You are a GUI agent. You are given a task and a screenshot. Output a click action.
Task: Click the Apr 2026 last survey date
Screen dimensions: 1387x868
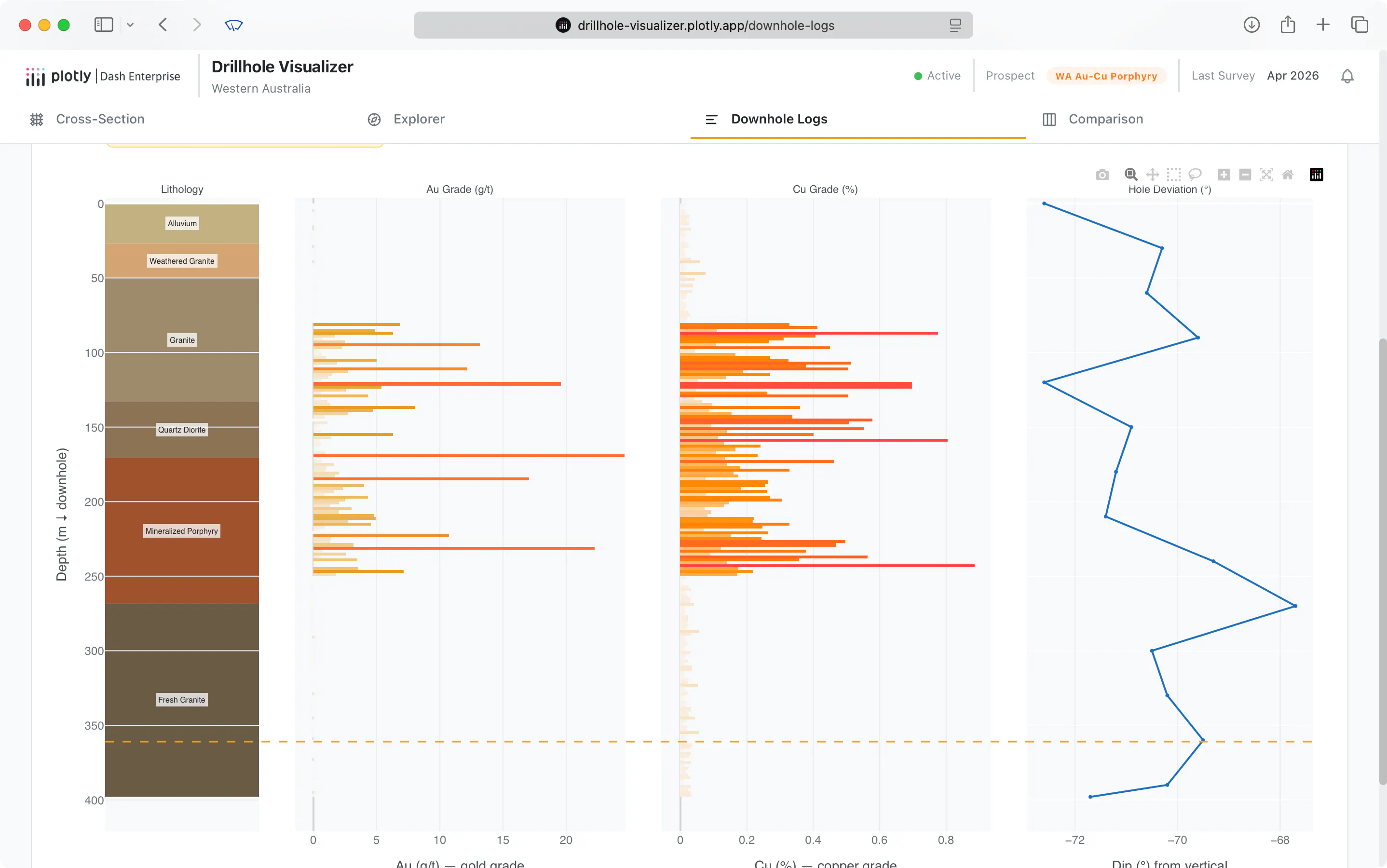pos(1292,76)
